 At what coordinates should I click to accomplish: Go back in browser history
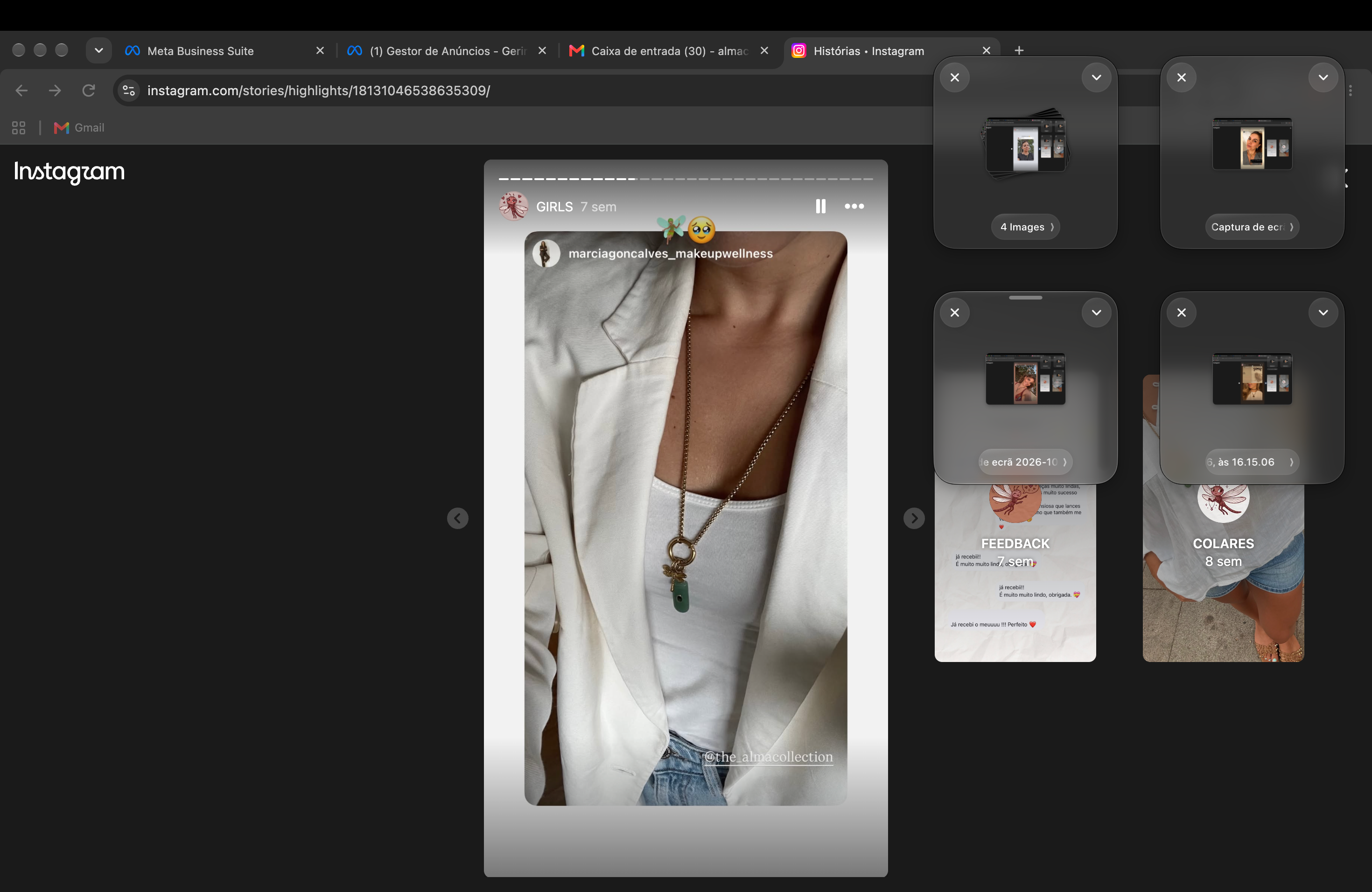pos(21,91)
